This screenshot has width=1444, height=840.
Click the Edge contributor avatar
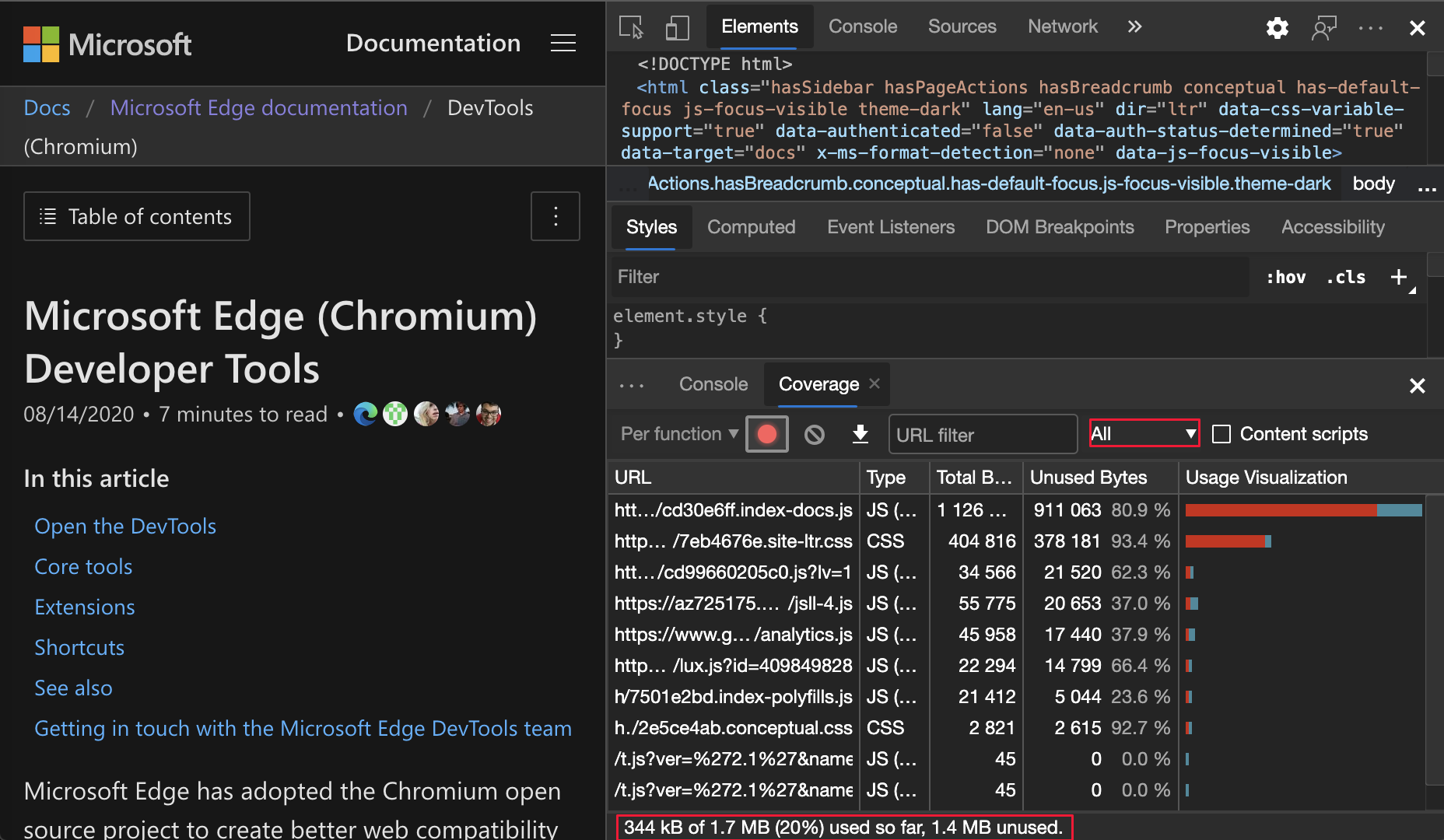tap(366, 414)
